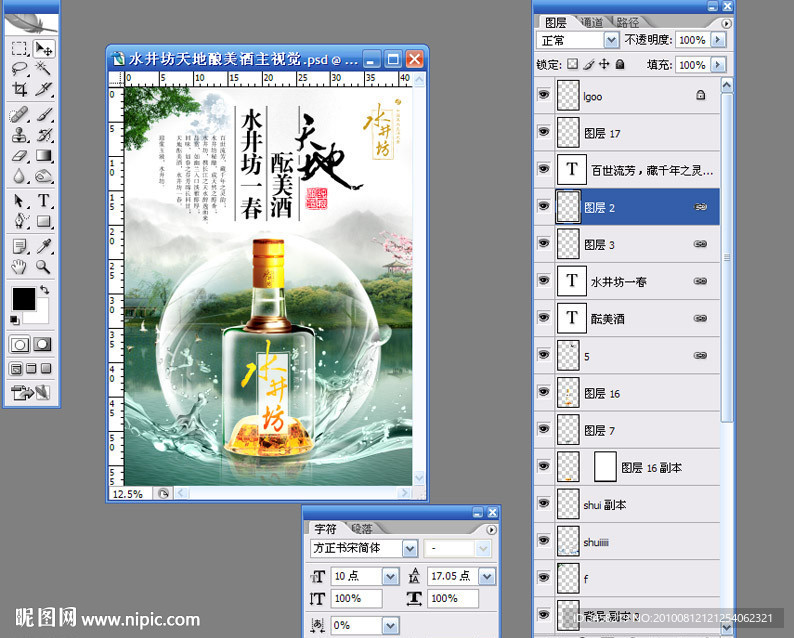Open the layers panel options menu
794x638 pixels.
point(726,23)
